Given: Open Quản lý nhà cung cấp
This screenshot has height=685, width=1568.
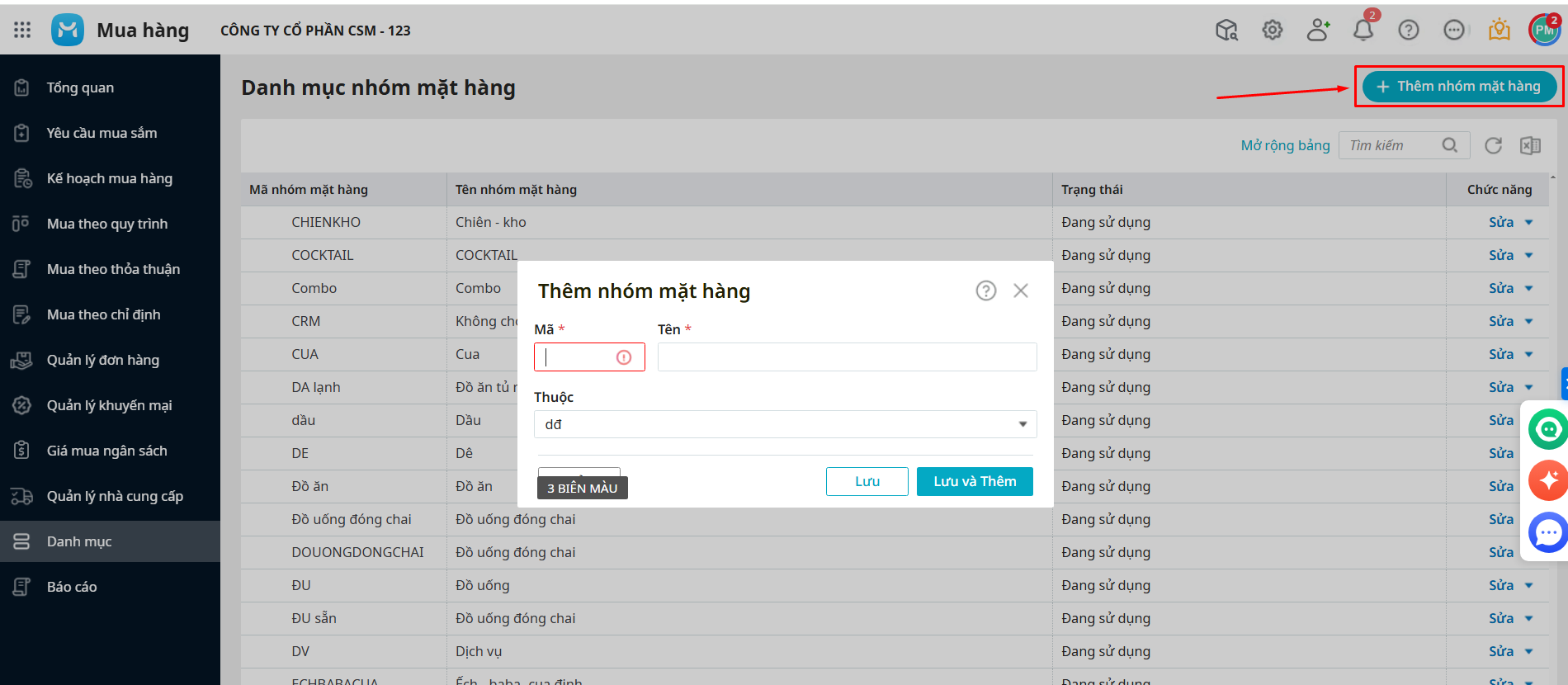Looking at the screenshot, I should [110, 496].
